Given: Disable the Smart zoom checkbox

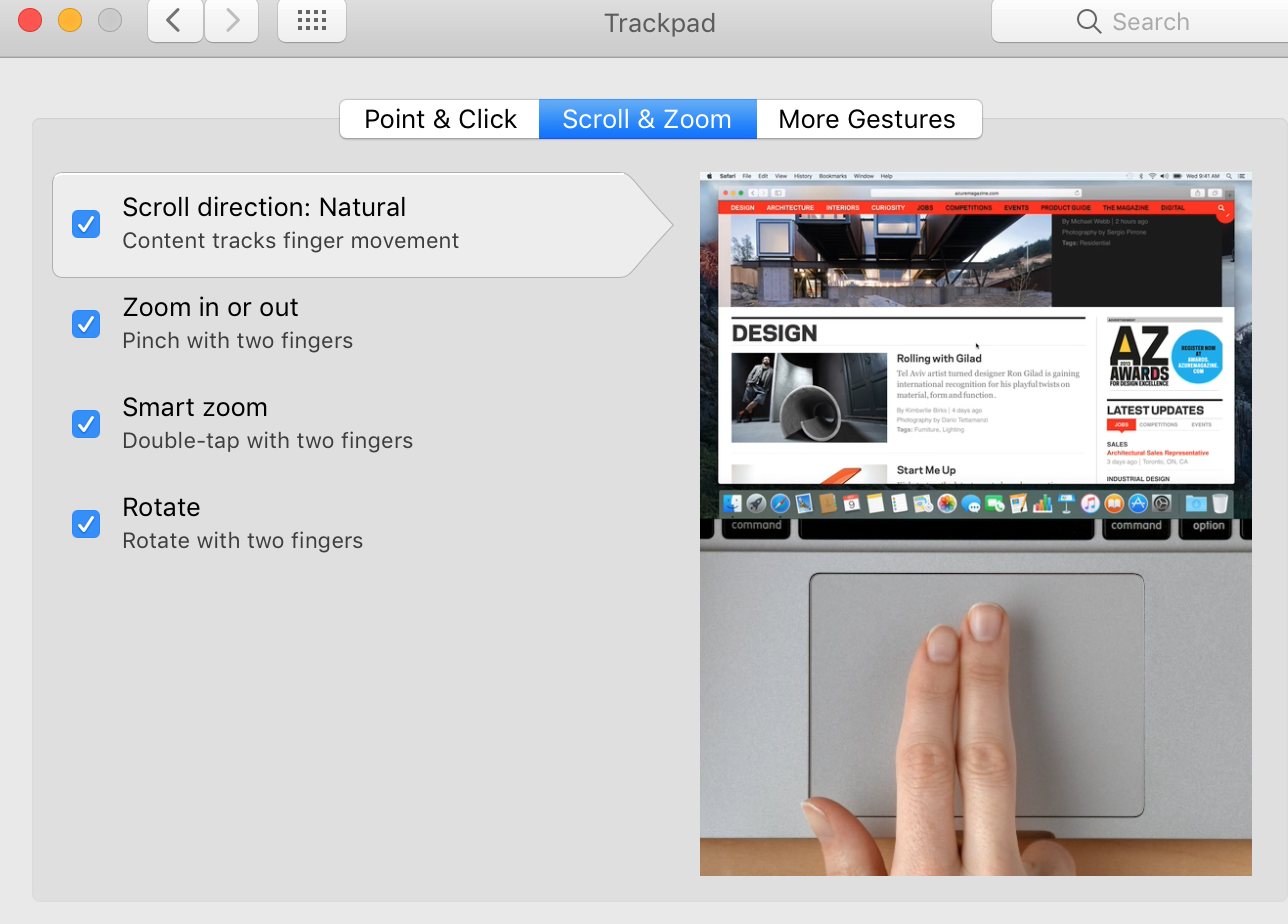Looking at the screenshot, I should (86, 424).
